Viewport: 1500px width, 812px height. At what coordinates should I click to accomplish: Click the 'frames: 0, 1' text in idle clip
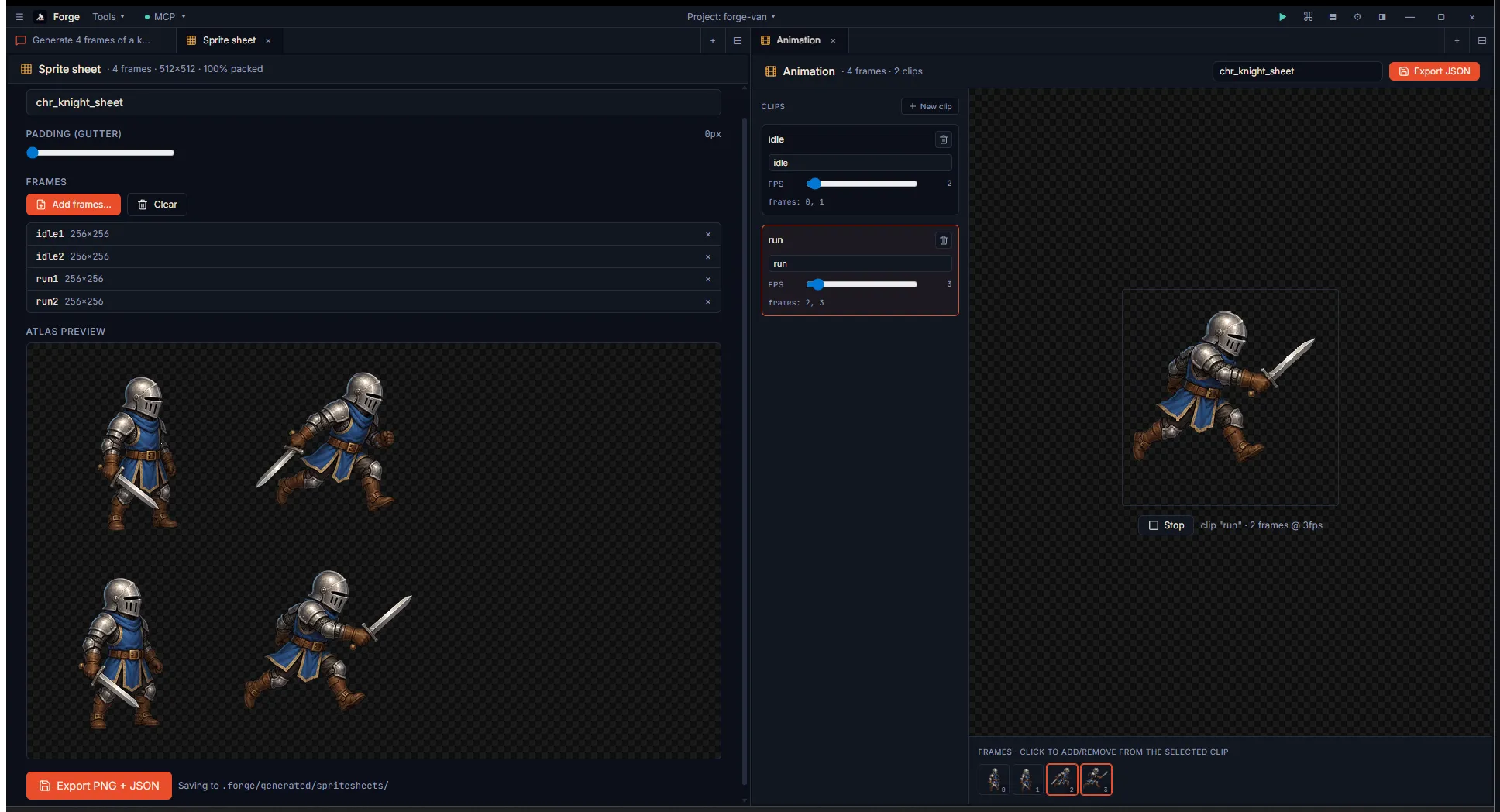pos(796,202)
